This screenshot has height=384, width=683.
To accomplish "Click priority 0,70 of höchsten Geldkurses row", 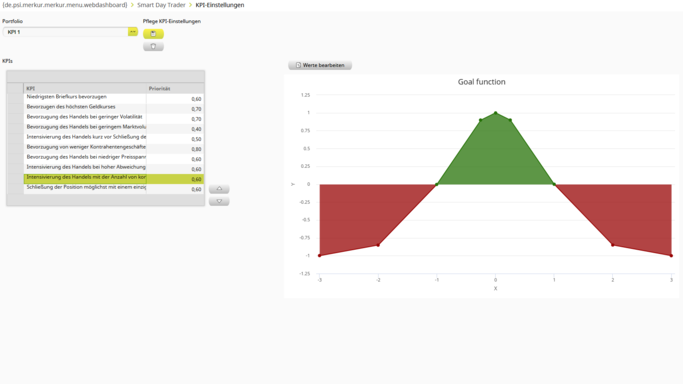I will click(196, 109).
